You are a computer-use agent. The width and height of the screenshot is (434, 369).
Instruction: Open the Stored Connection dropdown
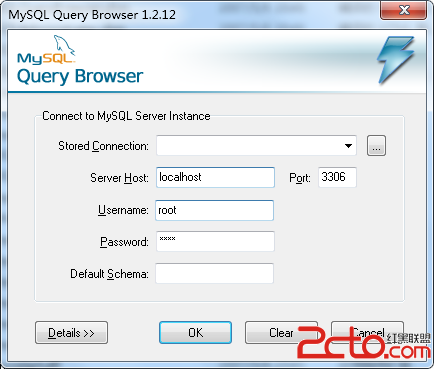click(x=256, y=145)
